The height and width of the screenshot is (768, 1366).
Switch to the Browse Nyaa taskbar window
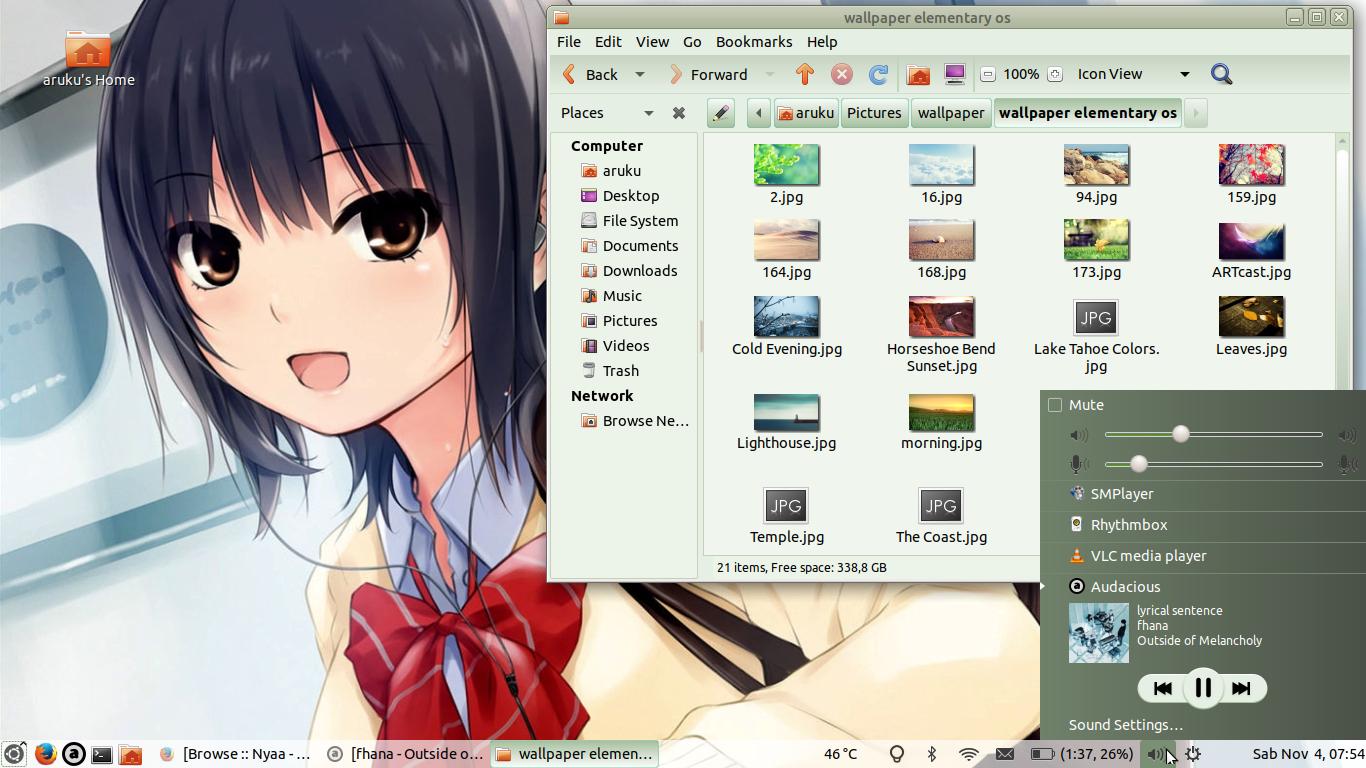point(236,754)
